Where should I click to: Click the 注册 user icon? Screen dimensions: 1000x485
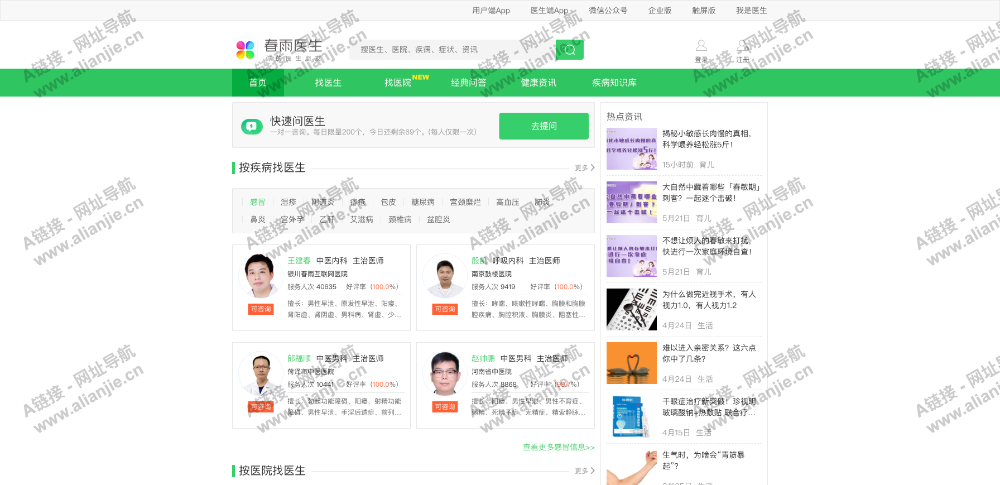point(742,45)
